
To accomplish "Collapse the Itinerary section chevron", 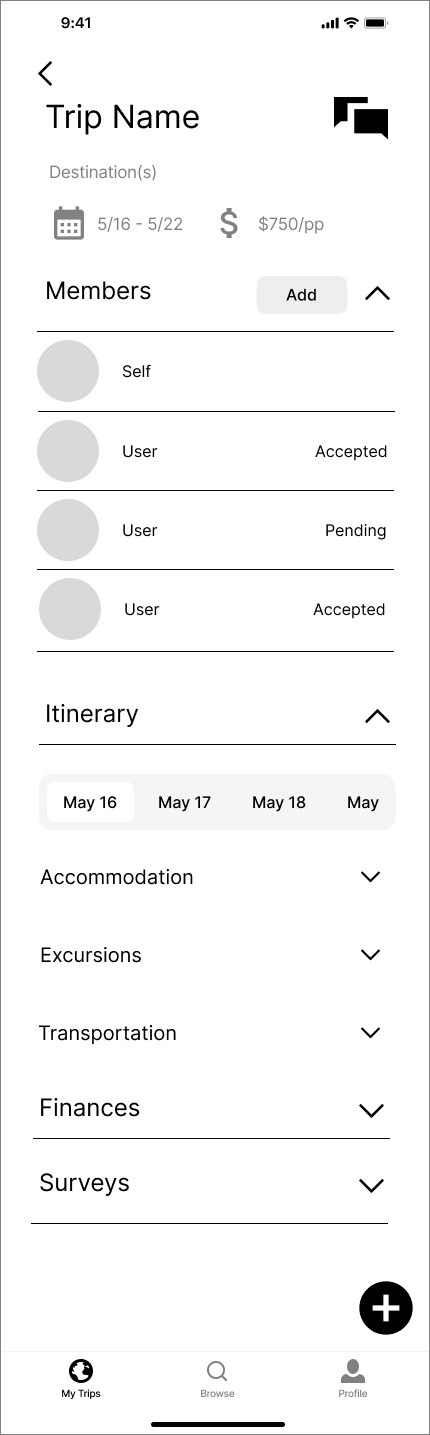I will pyautogui.click(x=377, y=716).
